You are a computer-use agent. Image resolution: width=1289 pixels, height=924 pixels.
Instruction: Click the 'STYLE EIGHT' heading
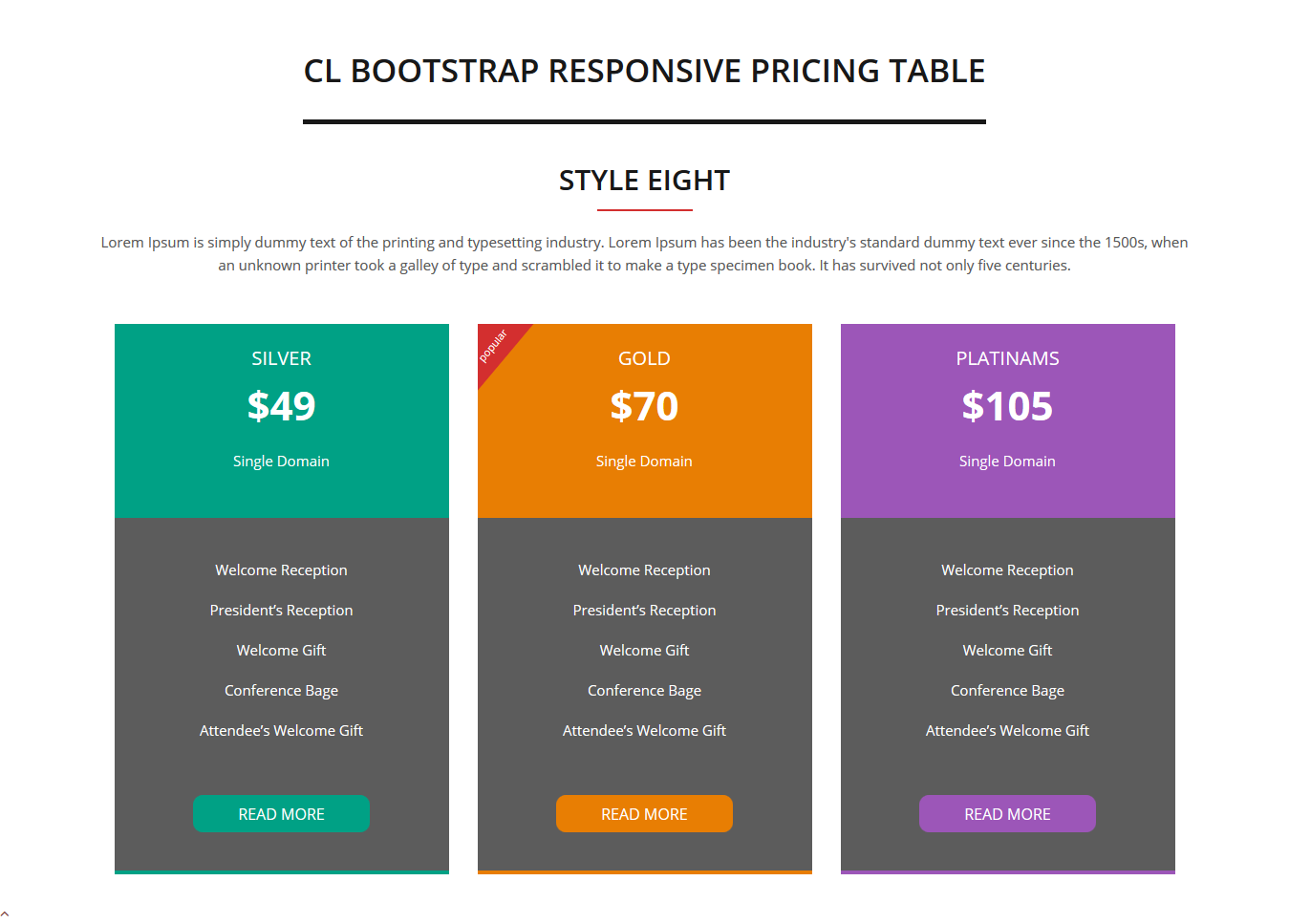[x=644, y=181]
